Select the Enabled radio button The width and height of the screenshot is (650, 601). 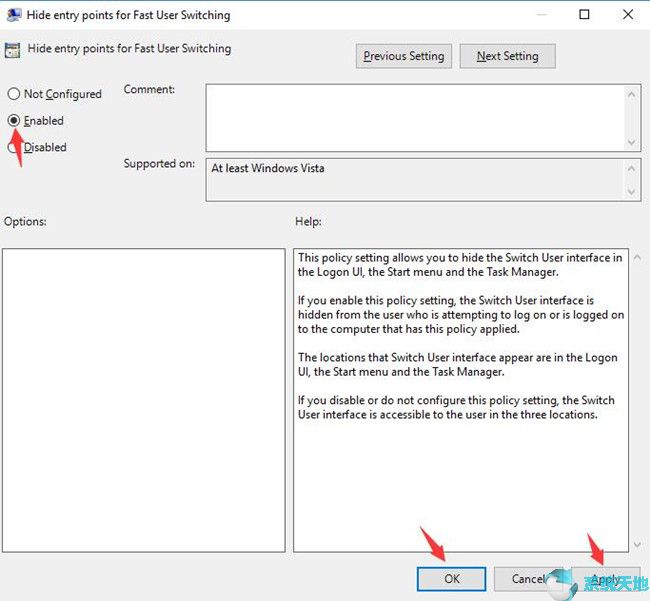pyautogui.click(x=14, y=120)
